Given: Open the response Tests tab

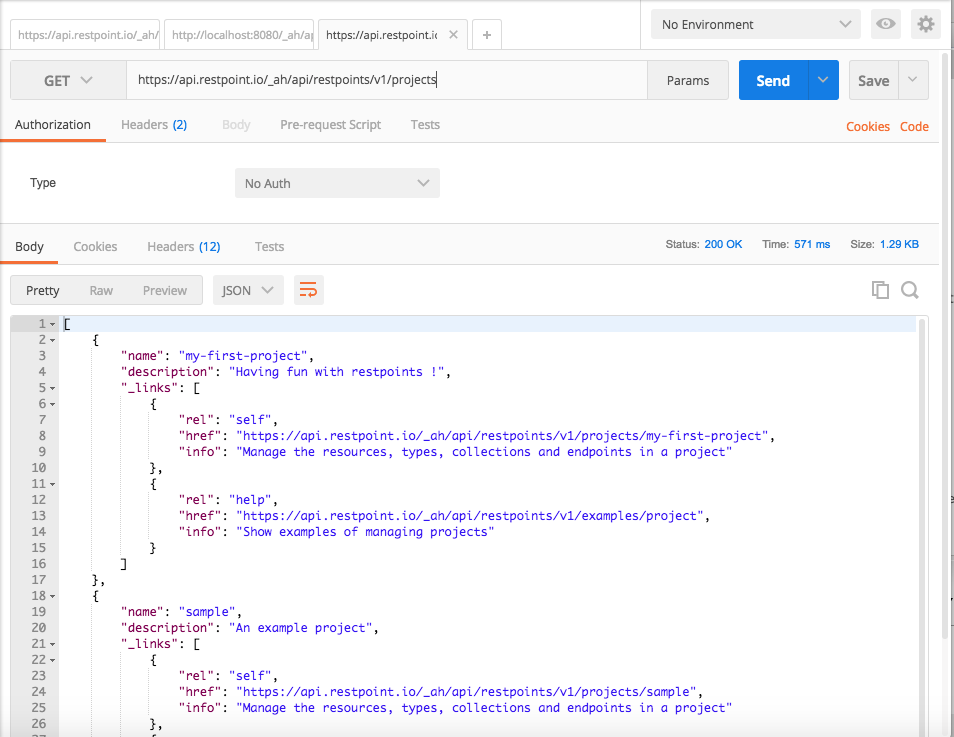Looking at the screenshot, I should (270, 246).
